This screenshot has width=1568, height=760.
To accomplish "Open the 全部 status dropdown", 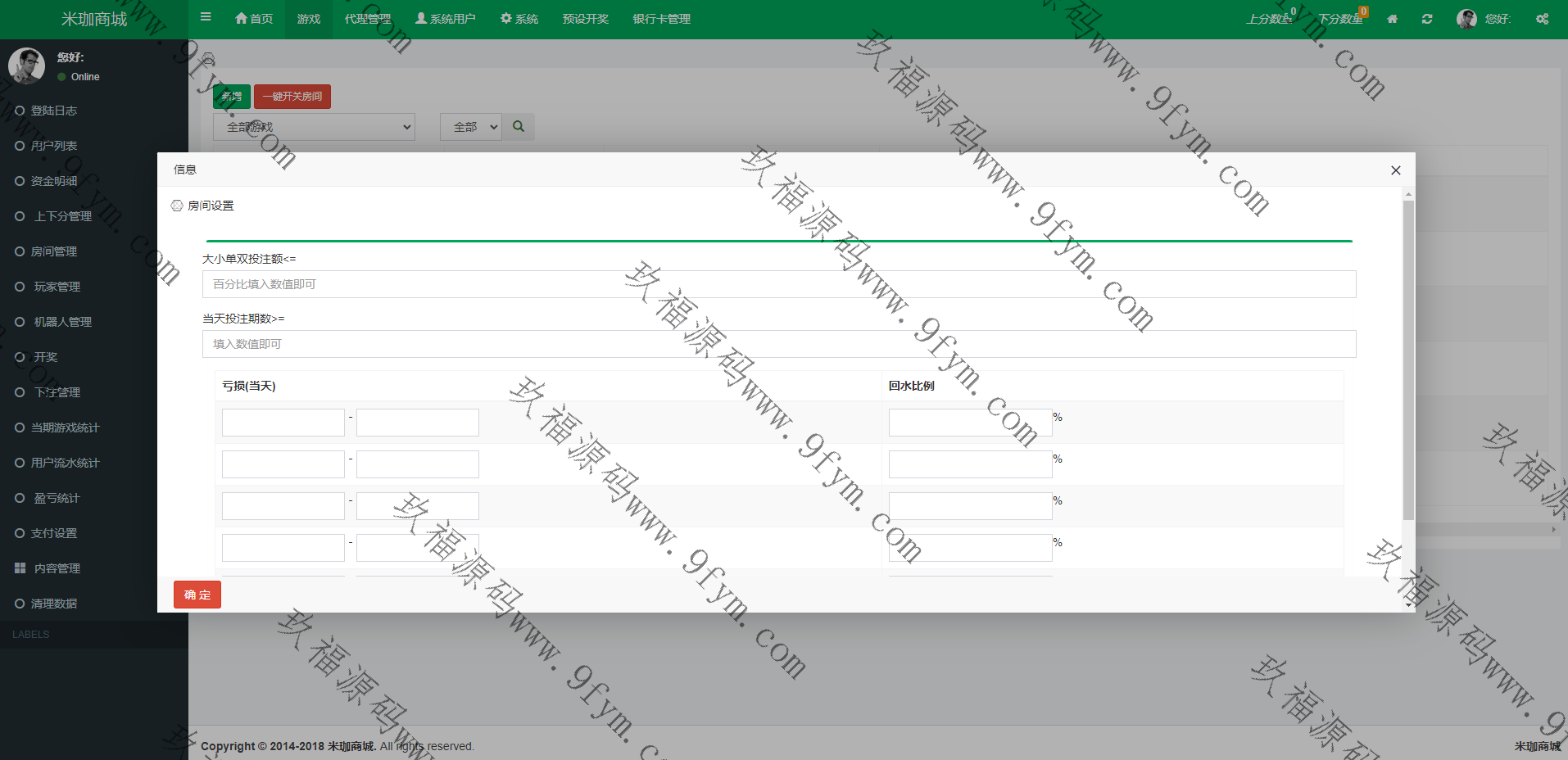I will click(x=470, y=127).
